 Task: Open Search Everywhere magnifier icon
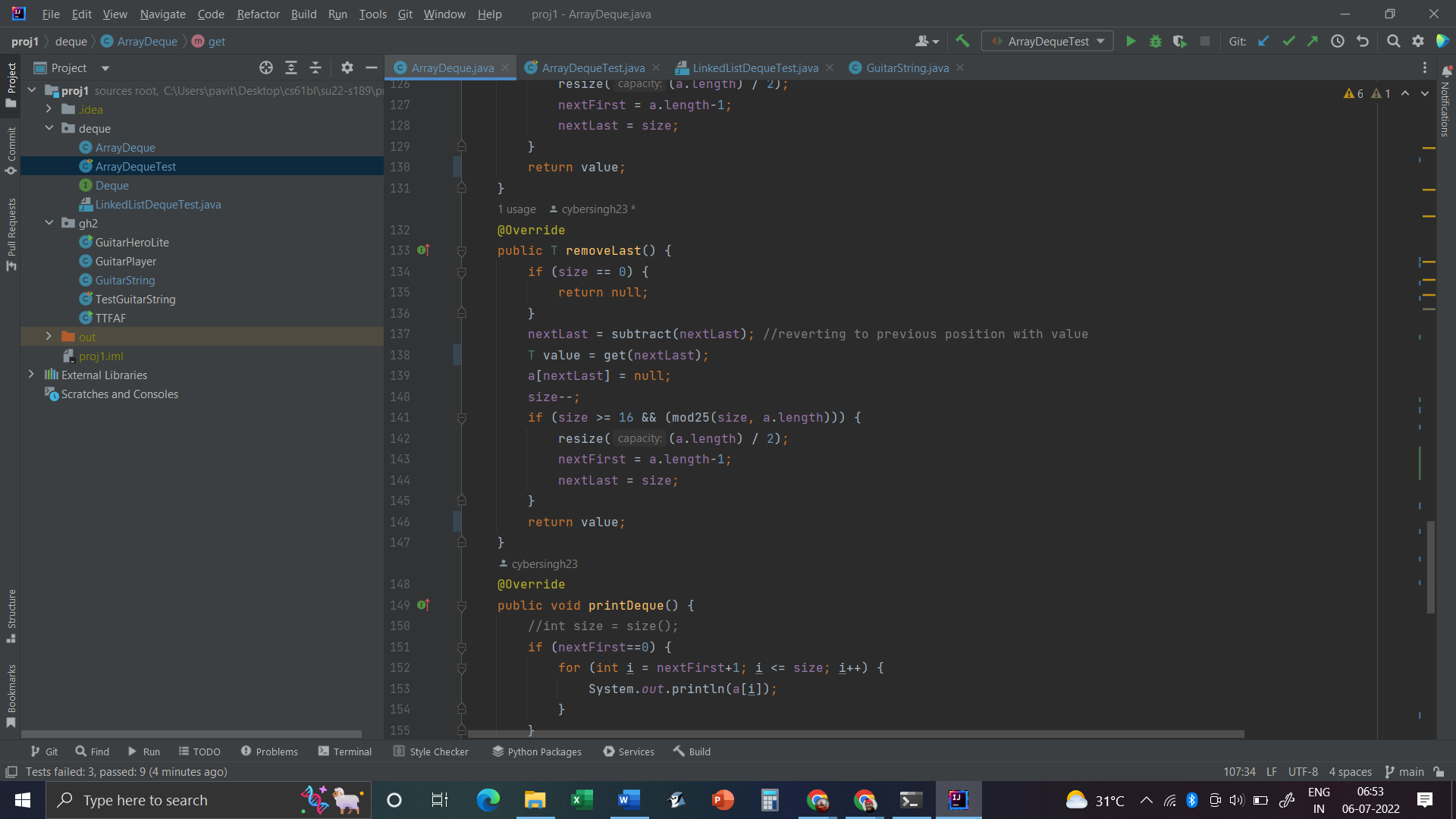coord(1393,42)
